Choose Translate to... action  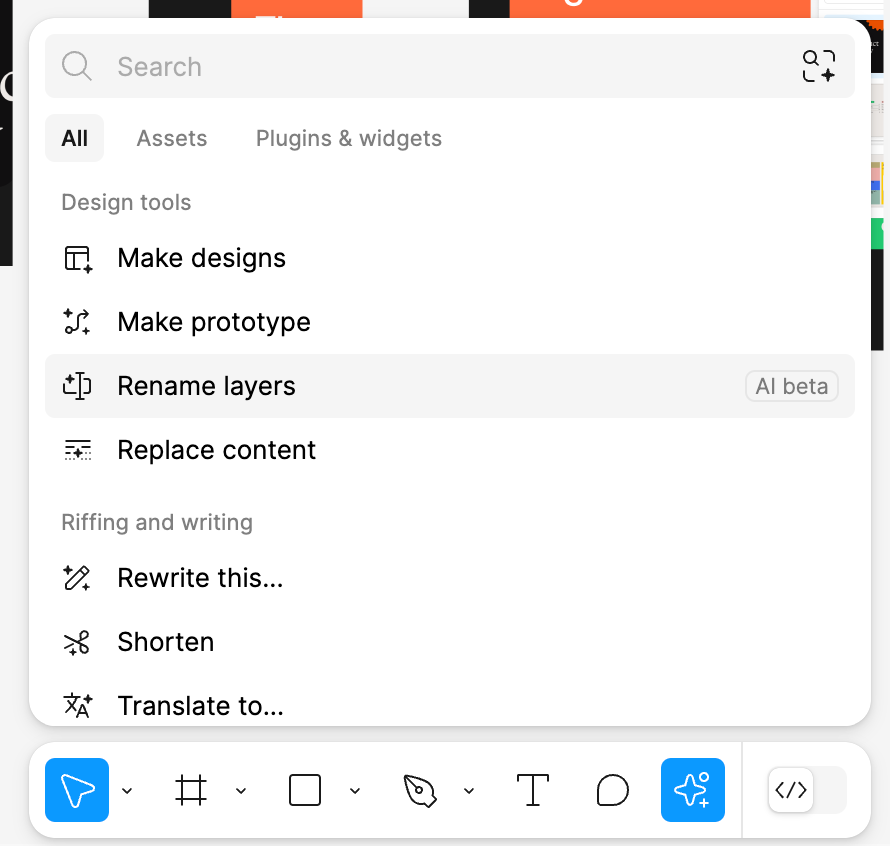(450, 706)
